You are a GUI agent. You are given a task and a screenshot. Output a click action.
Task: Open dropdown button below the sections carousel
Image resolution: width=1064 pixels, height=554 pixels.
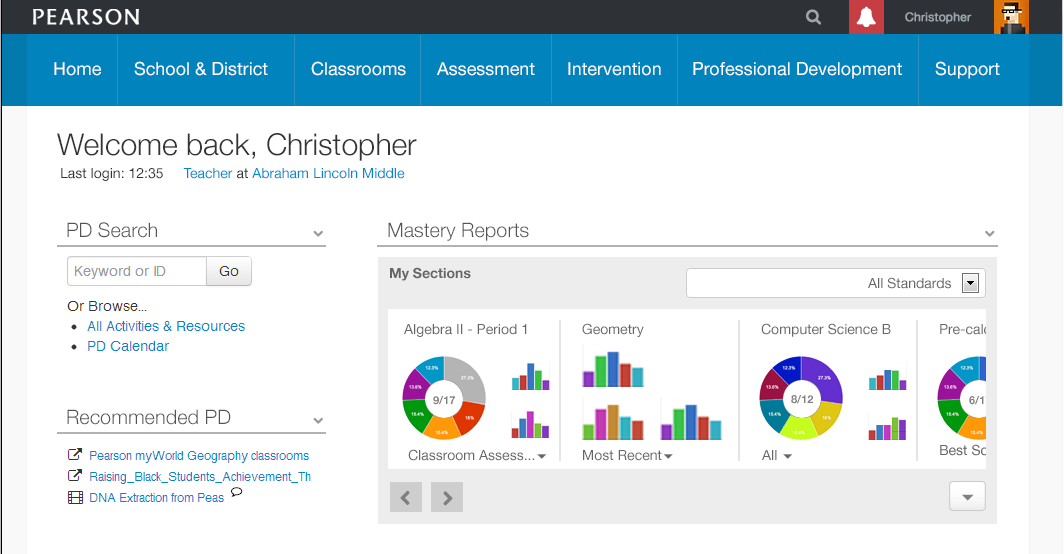967,496
